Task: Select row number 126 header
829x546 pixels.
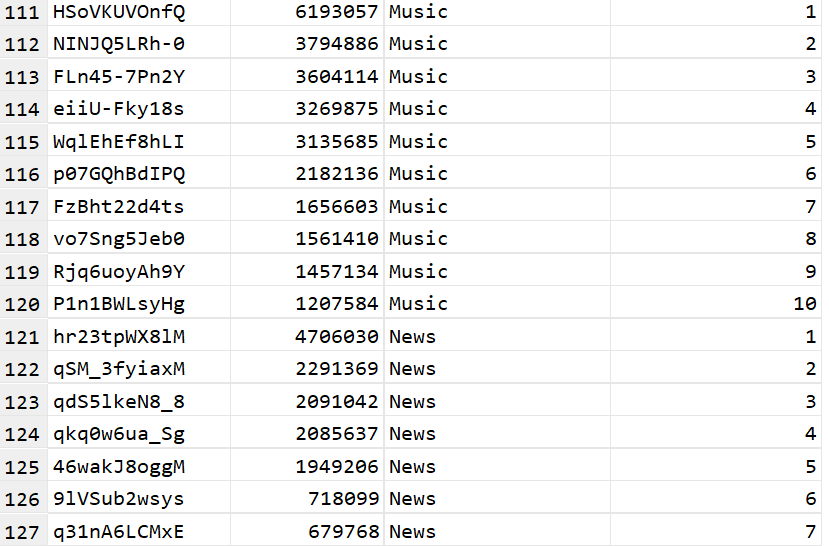Action: coord(23,499)
